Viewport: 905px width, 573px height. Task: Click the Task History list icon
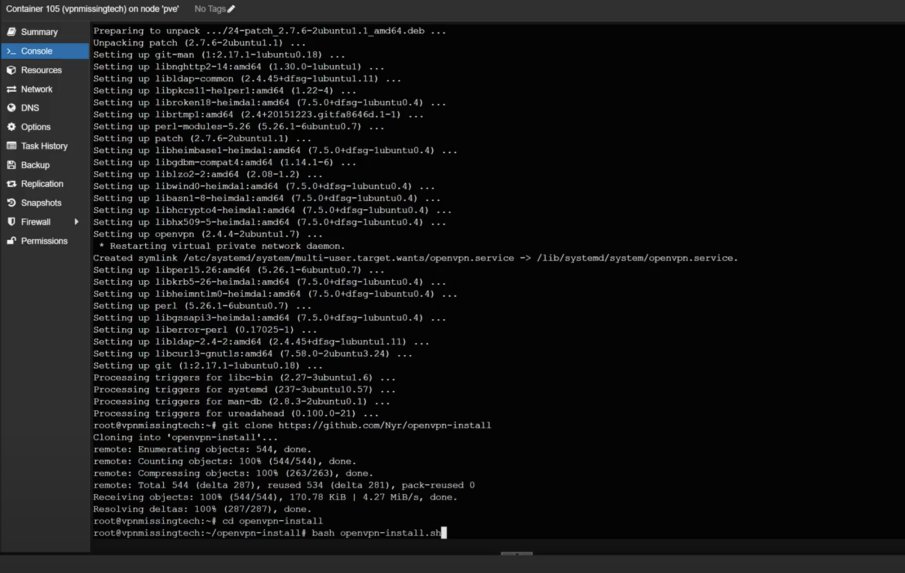[x=11, y=146]
